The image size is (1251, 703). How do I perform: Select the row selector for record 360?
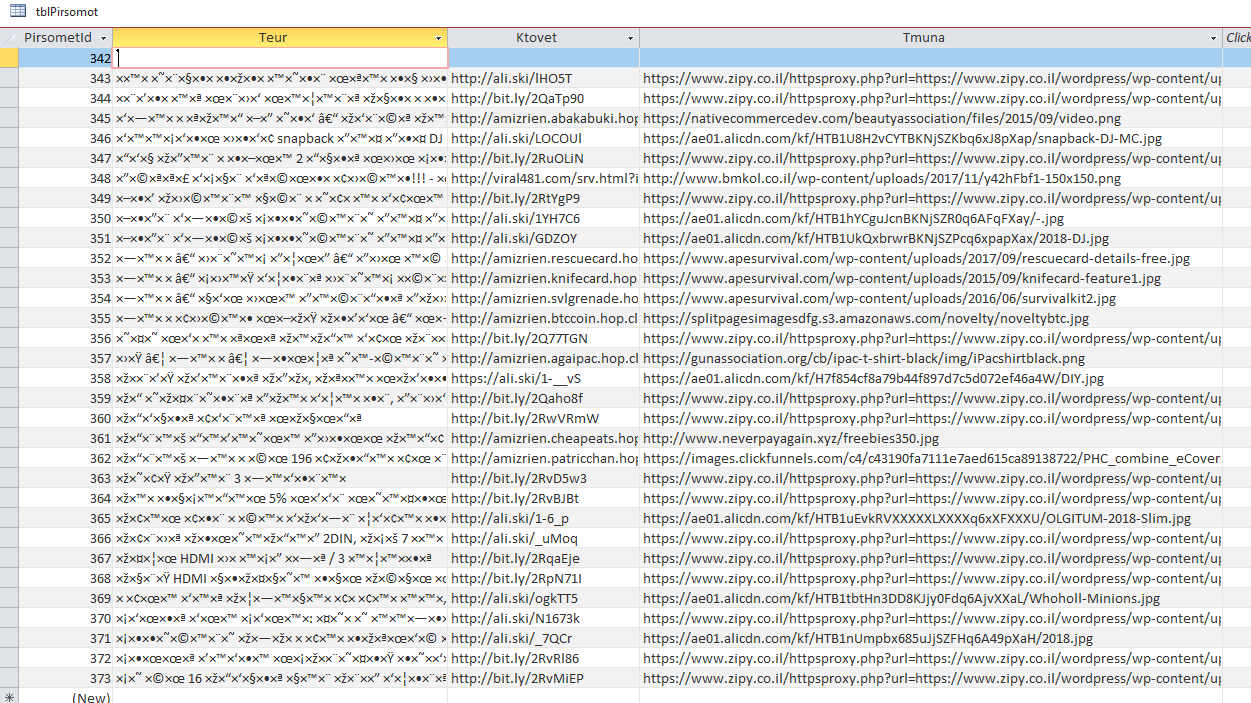9,418
